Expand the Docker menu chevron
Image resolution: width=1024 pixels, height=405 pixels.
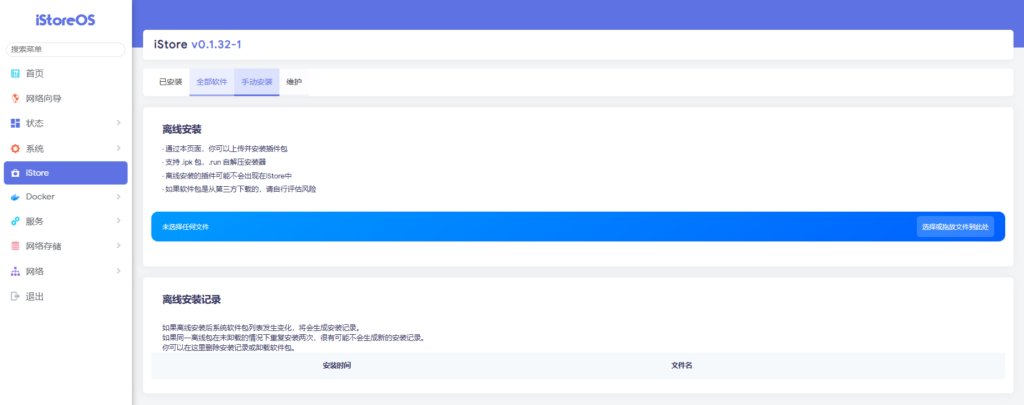click(x=118, y=197)
